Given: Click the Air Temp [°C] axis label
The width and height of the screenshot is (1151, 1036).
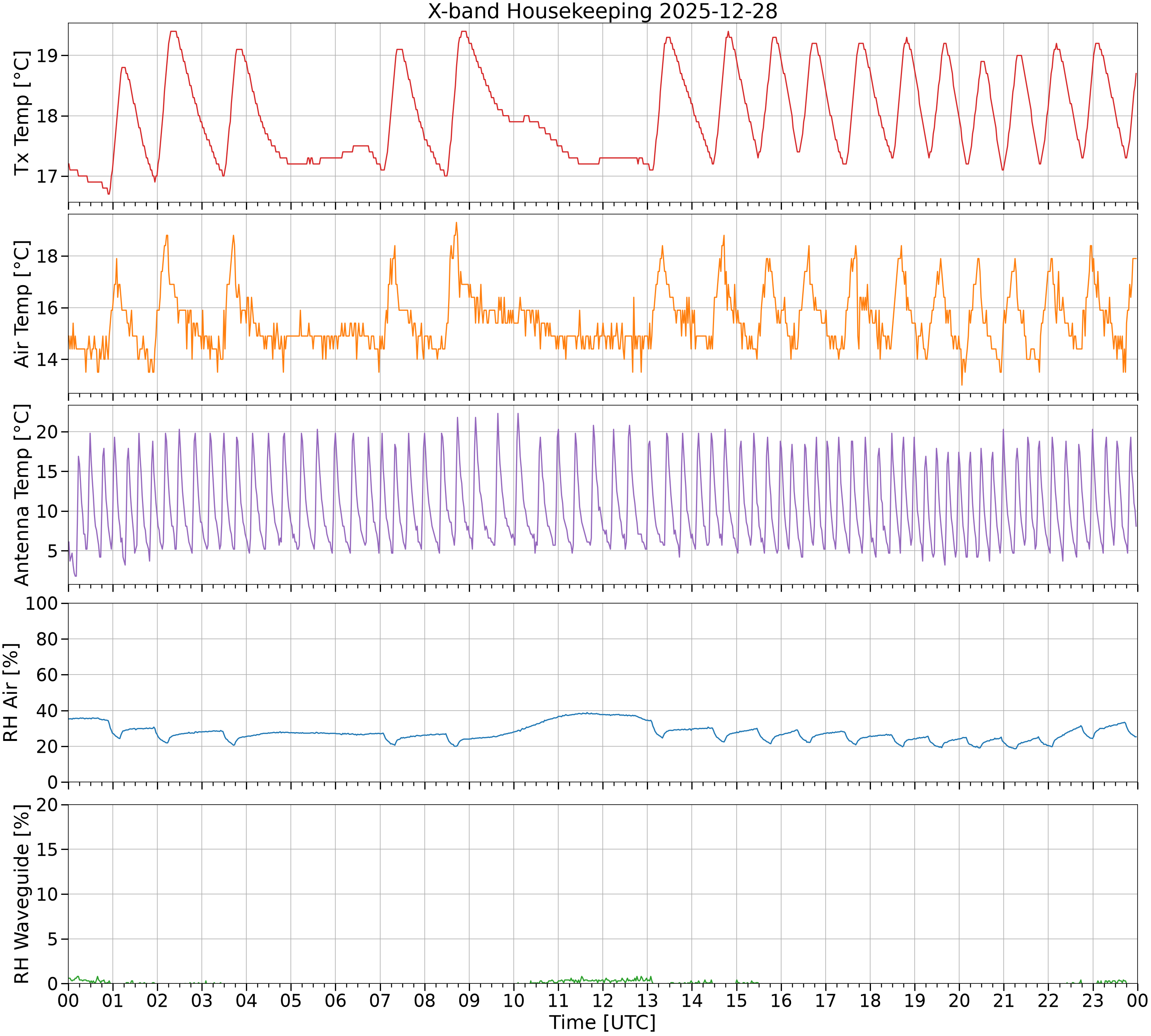Looking at the screenshot, I should (22, 304).
